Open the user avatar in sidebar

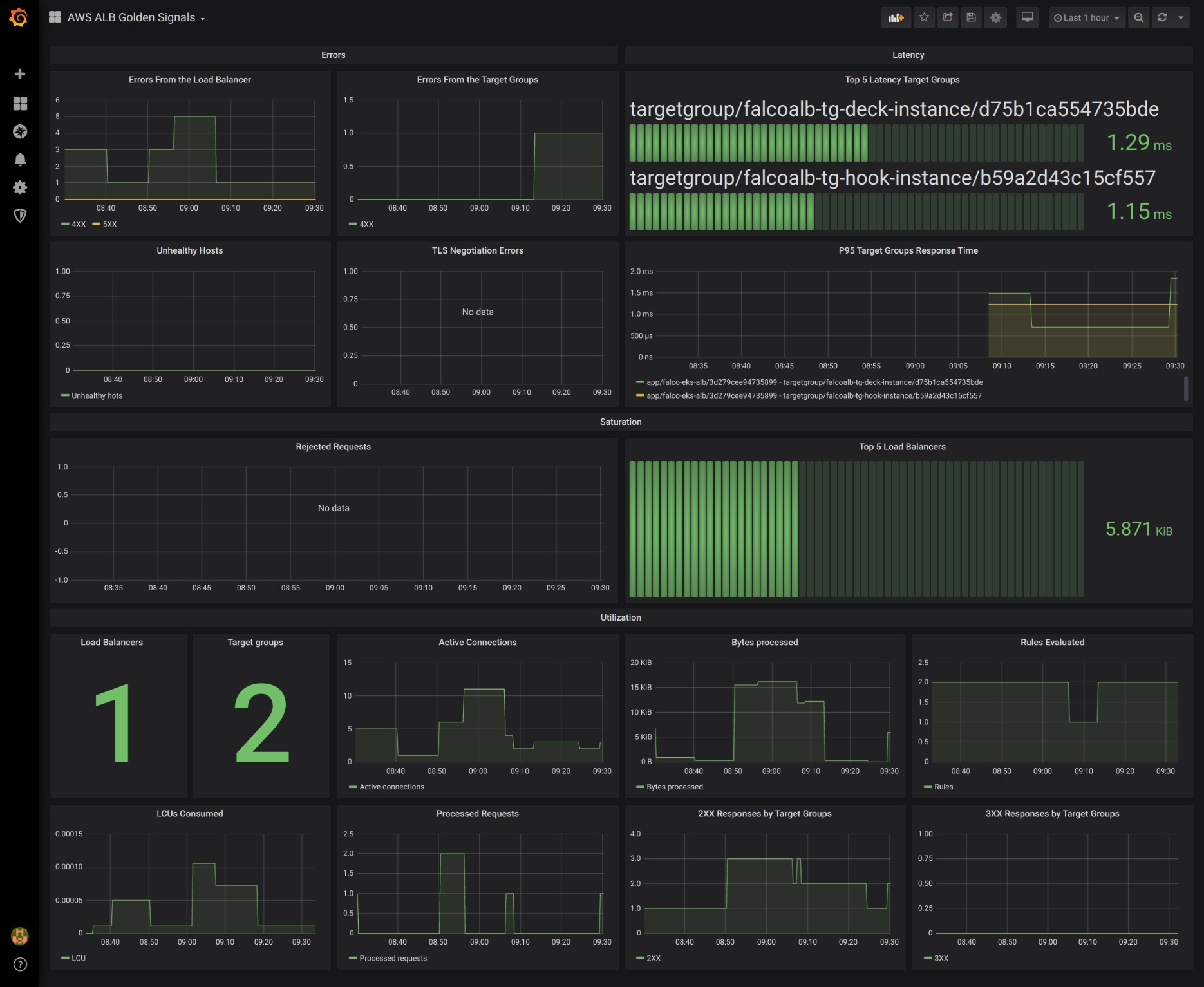(x=20, y=935)
